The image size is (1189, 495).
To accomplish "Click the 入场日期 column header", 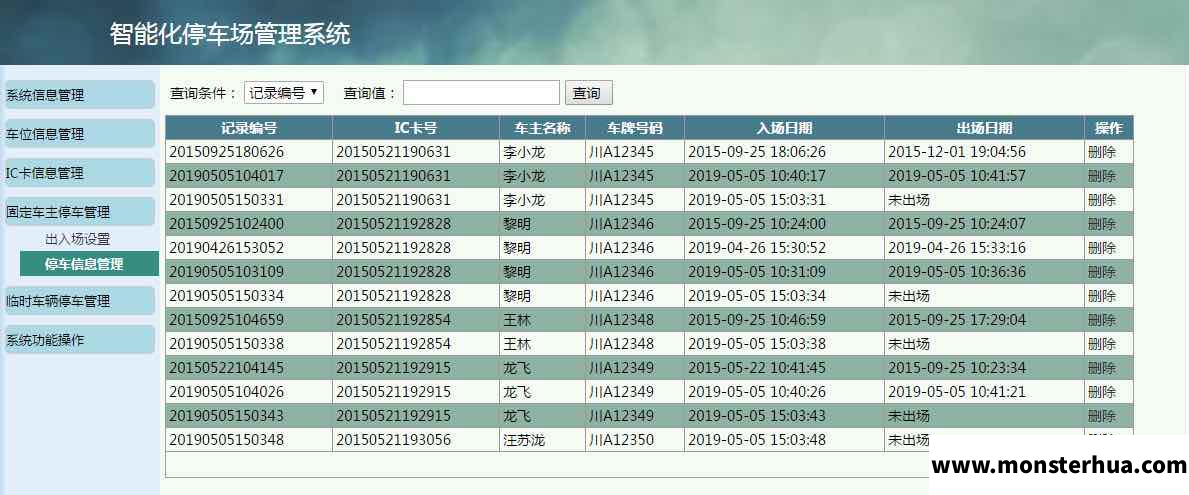I will click(x=784, y=128).
